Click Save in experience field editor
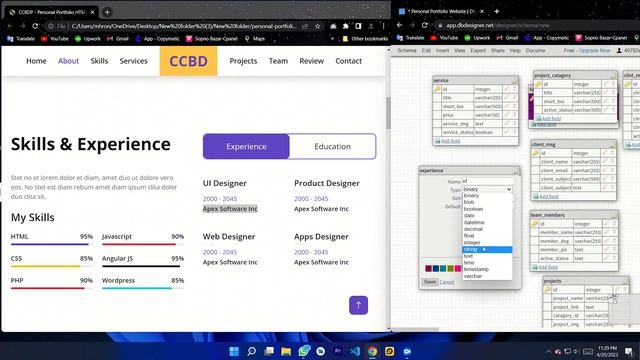This screenshot has height=360, width=640. click(x=430, y=282)
